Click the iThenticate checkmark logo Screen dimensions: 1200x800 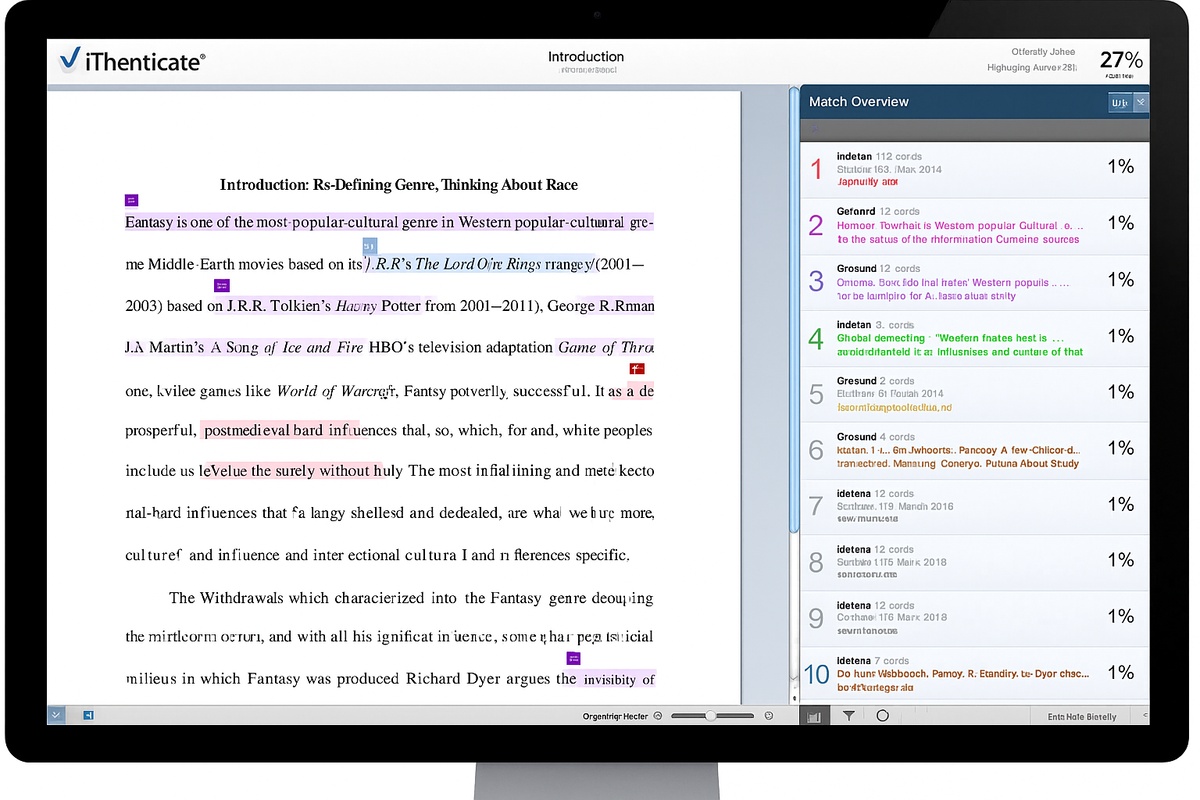[69, 60]
